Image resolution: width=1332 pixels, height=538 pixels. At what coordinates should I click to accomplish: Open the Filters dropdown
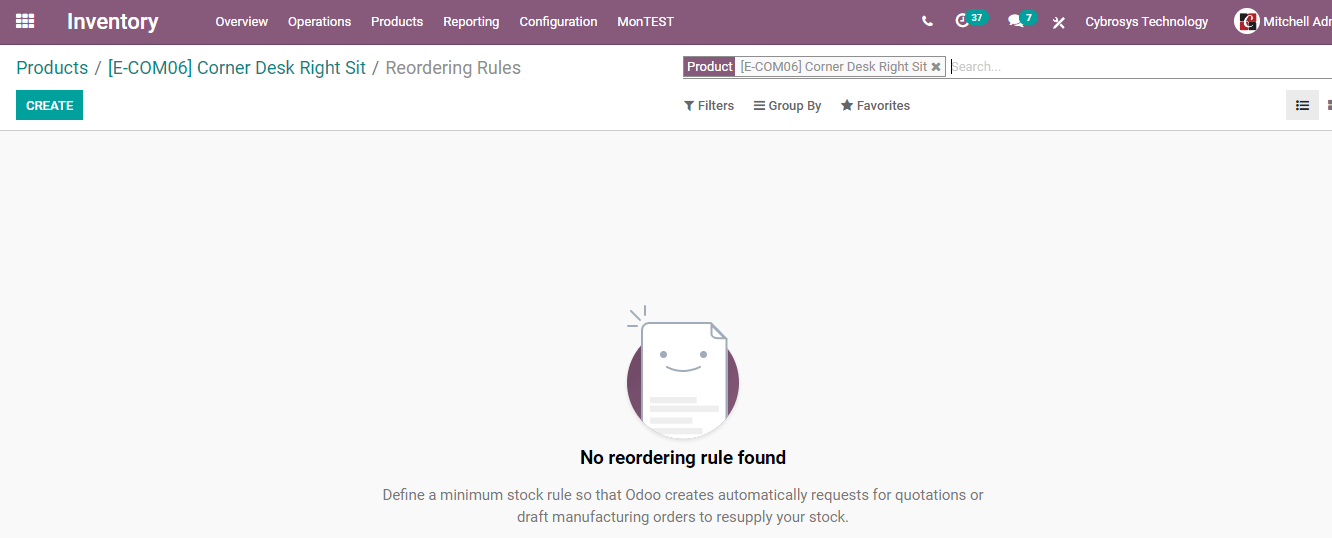[709, 106]
